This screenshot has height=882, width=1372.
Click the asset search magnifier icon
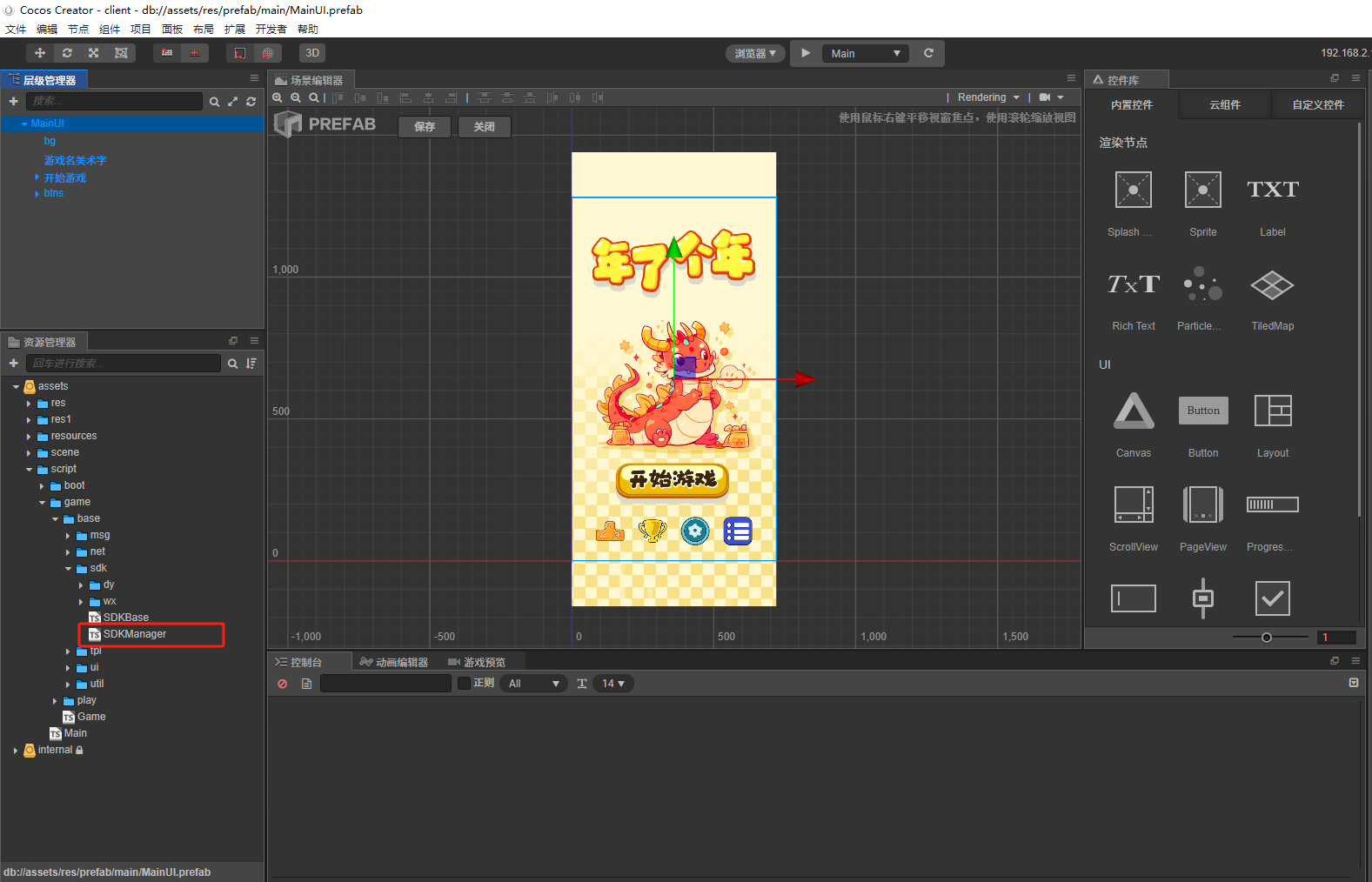pyautogui.click(x=232, y=364)
